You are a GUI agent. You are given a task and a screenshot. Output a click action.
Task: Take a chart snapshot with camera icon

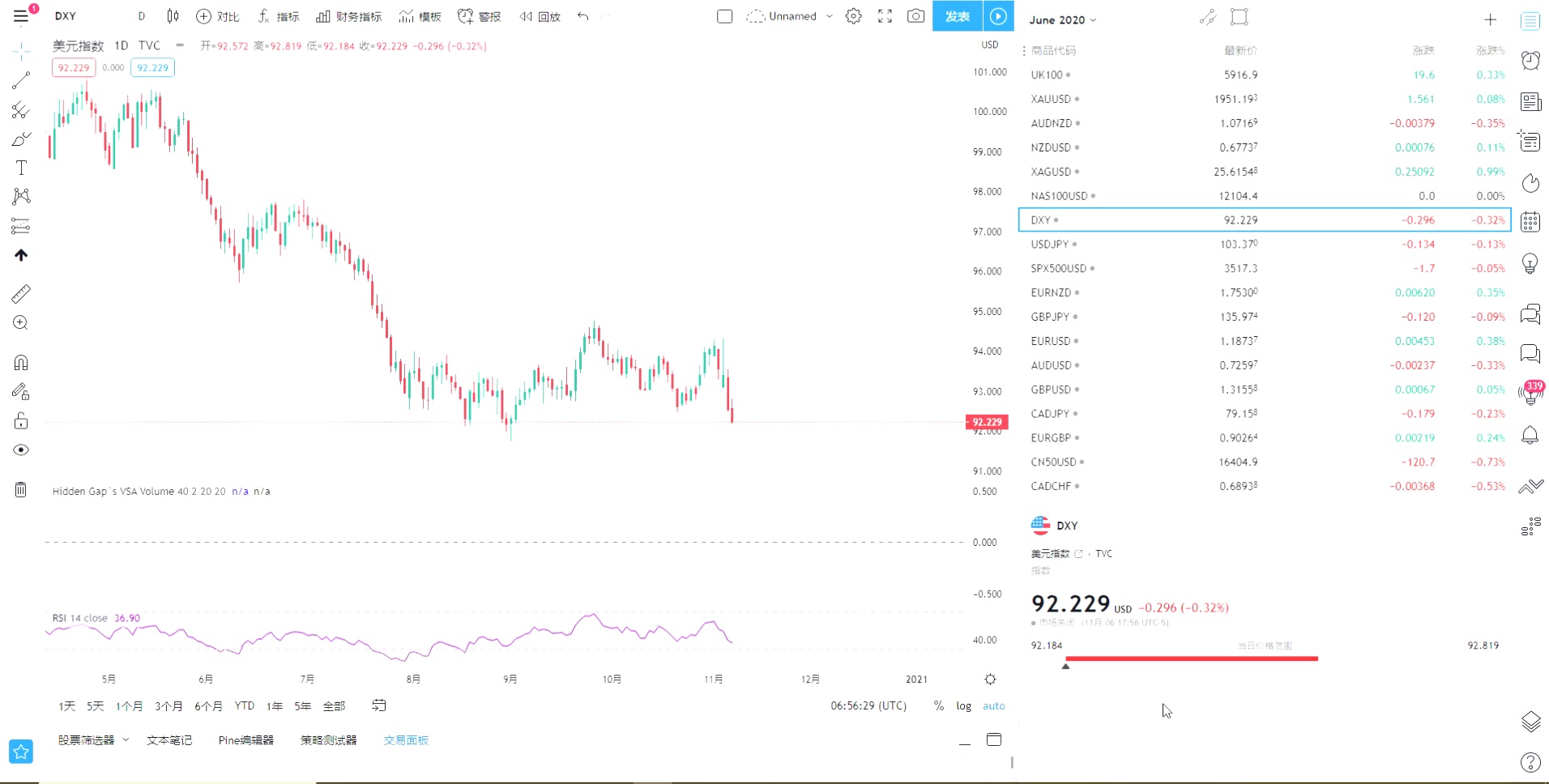click(915, 16)
